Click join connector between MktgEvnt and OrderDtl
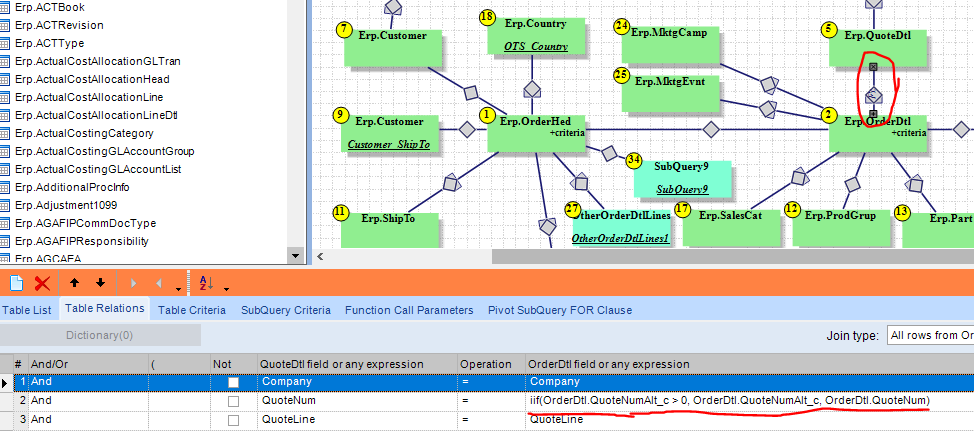 (x=768, y=109)
